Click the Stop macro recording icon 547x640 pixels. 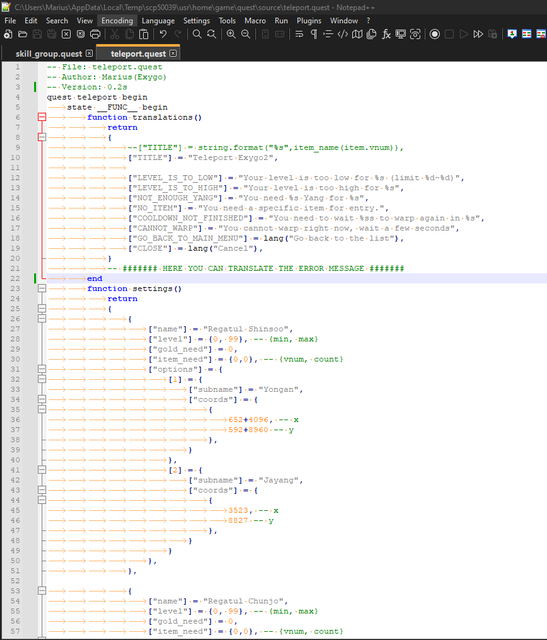(x=449, y=34)
